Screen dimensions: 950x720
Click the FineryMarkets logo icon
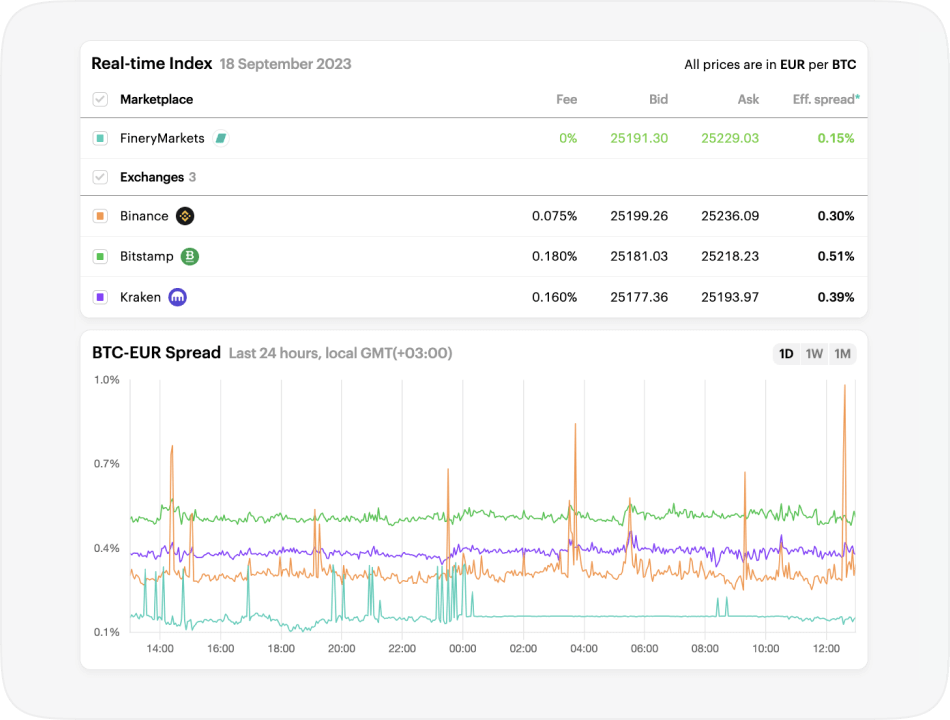click(x=221, y=138)
